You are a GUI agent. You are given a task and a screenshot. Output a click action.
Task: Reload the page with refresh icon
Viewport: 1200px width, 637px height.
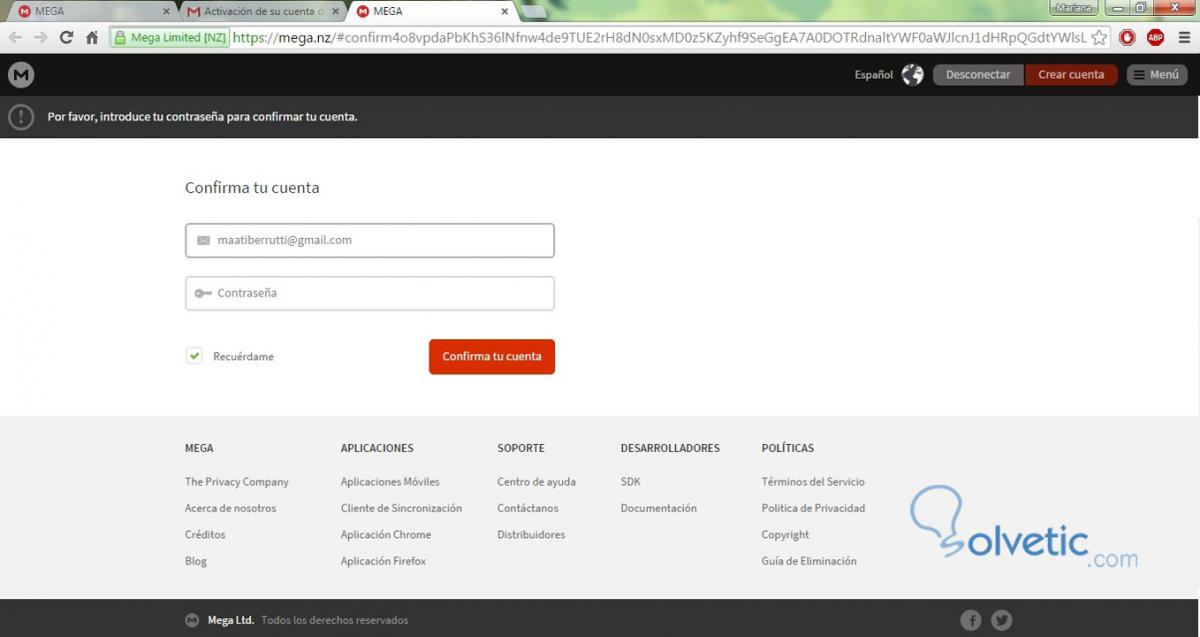coord(66,38)
